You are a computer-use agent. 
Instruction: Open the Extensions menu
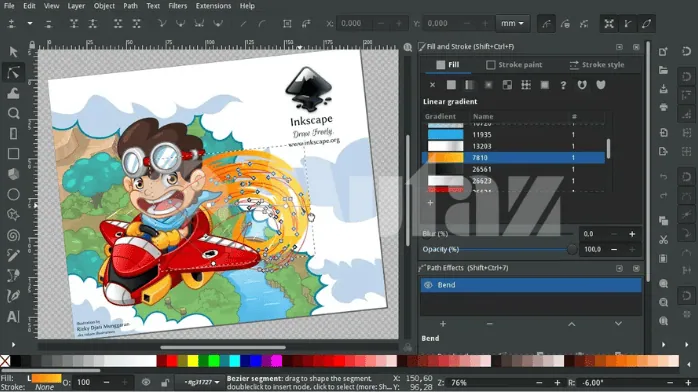tap(213, 6)
